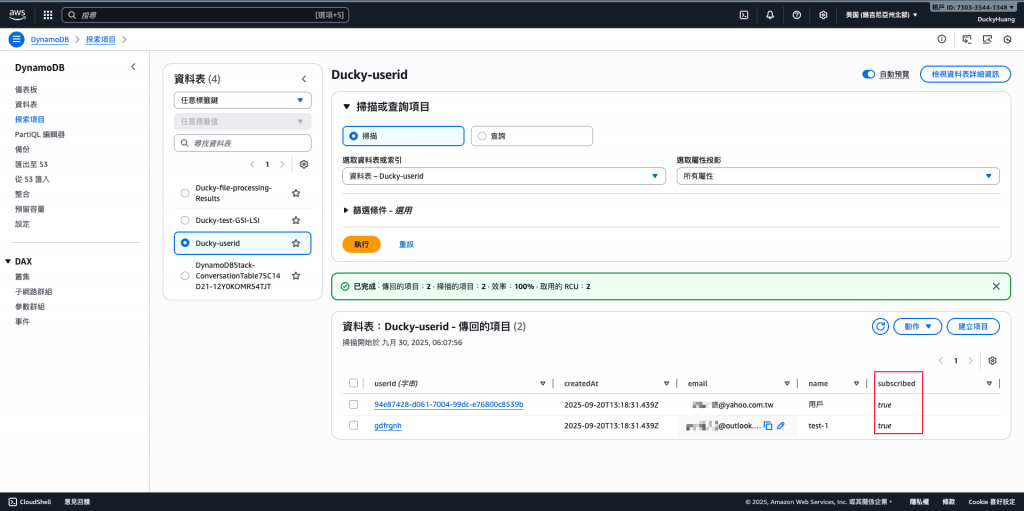Check the select-all items checkbox
The width and height of the screenshot is (1024, 511).
click(353, 384)
